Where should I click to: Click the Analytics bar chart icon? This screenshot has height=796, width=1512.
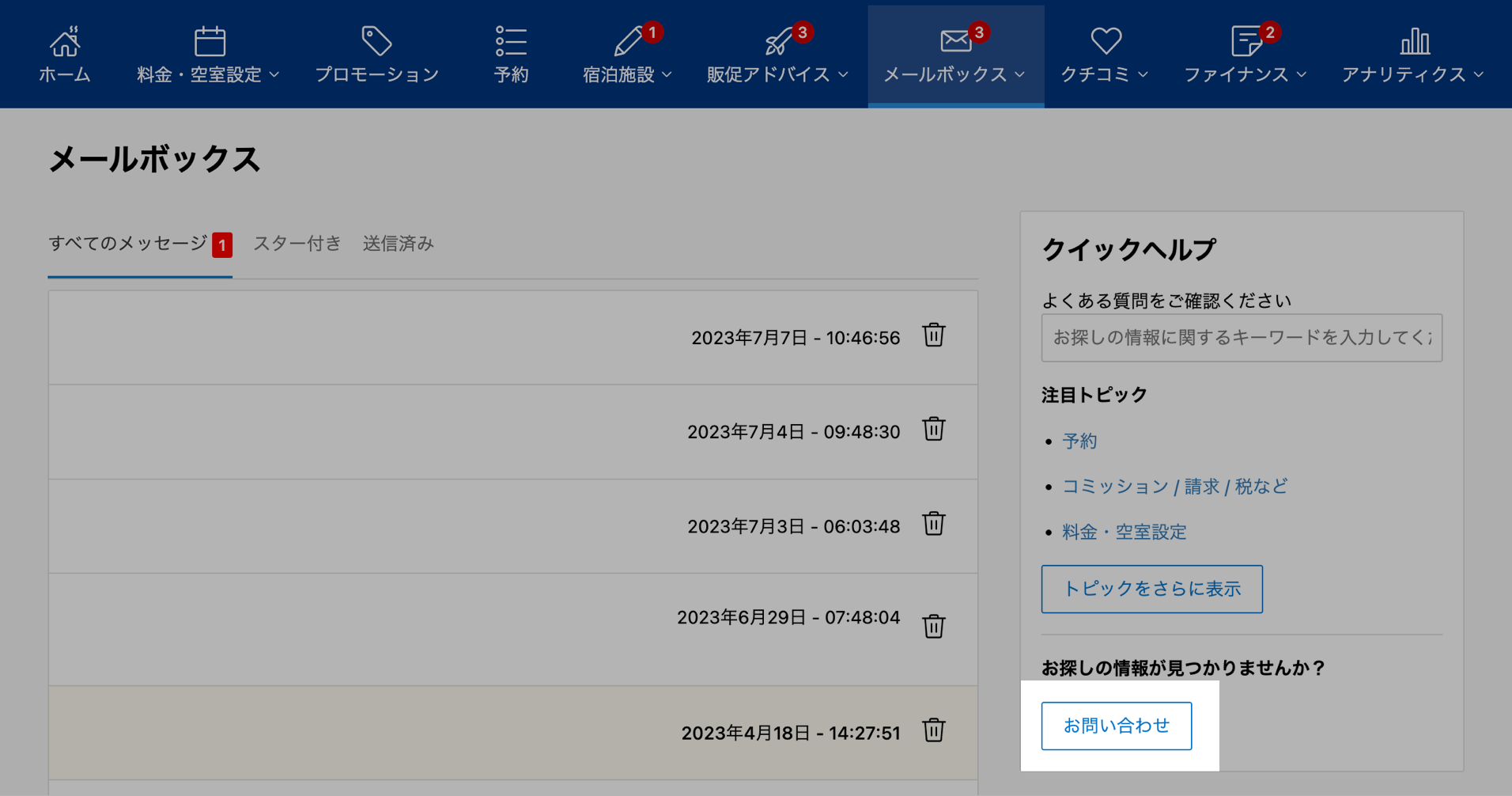pos(1414,41)
